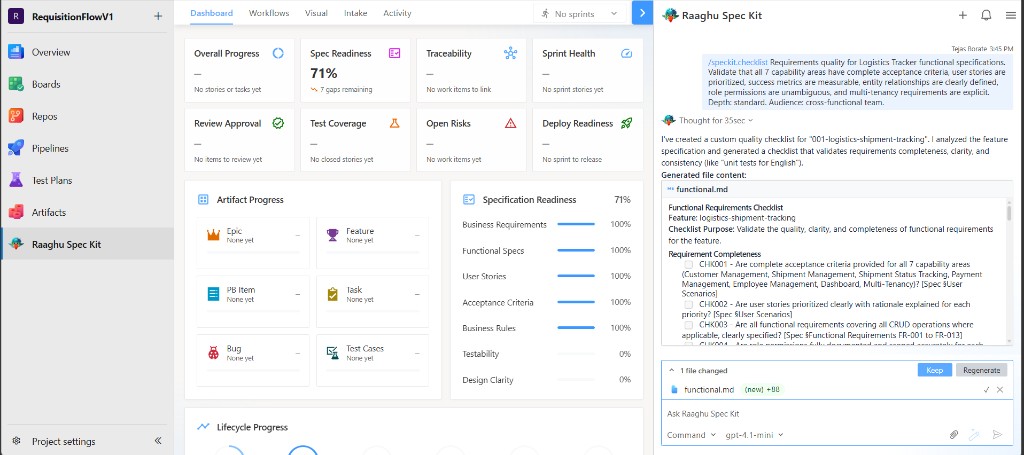Image resolution: width=1024 pixels, height=455 pixels.
Task: Click the magic wand icon in chat
Action: click(x=975, y=435)
